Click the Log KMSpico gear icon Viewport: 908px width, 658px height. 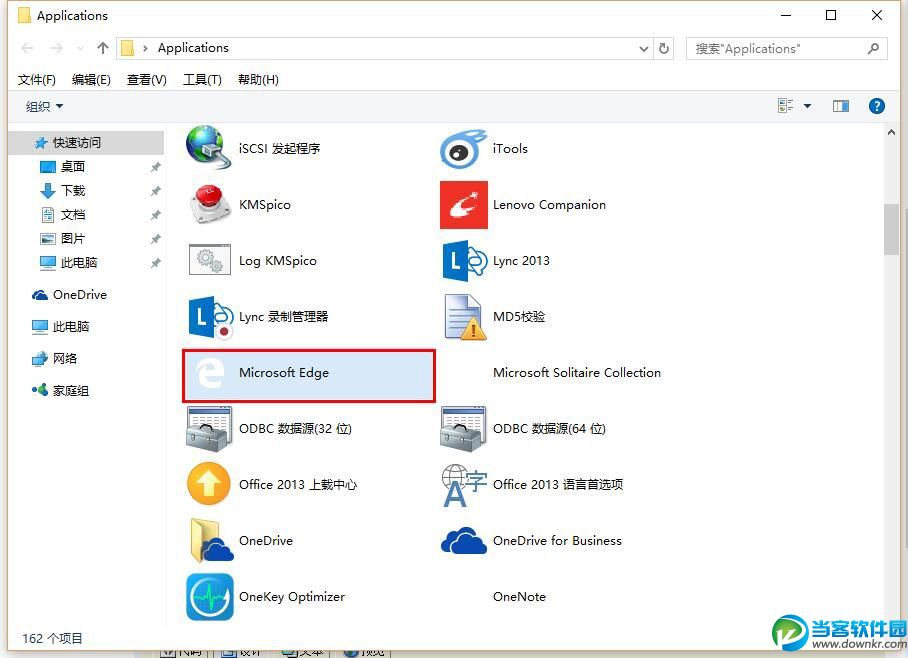pos(210,260)
